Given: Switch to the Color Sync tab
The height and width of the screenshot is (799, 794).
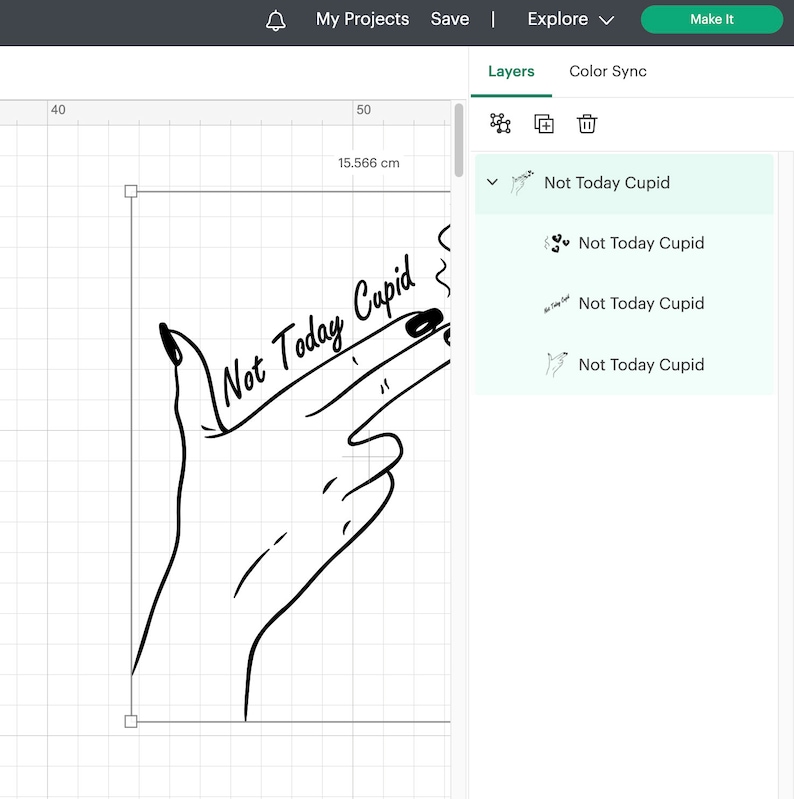Looking at the screenshot, I should (608, 72).
